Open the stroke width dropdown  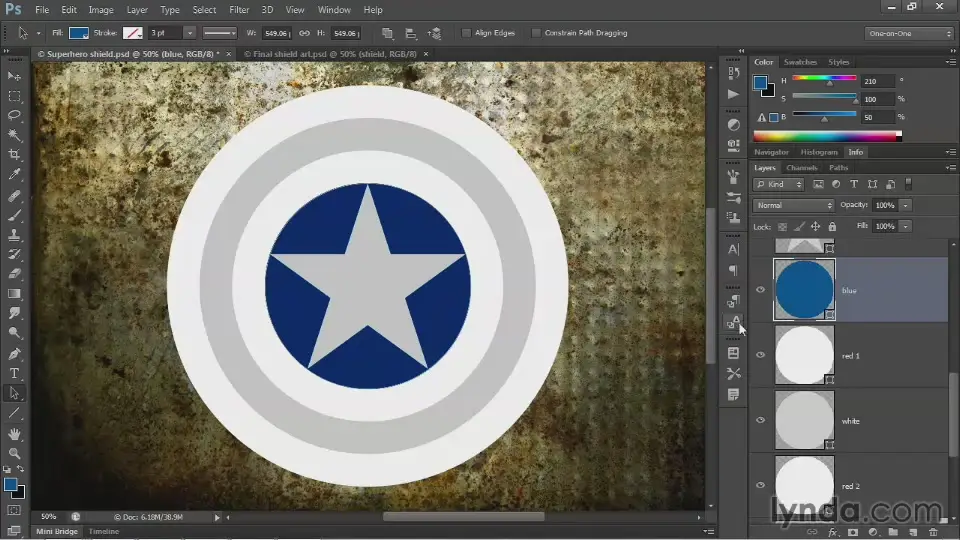click(189, 33)
